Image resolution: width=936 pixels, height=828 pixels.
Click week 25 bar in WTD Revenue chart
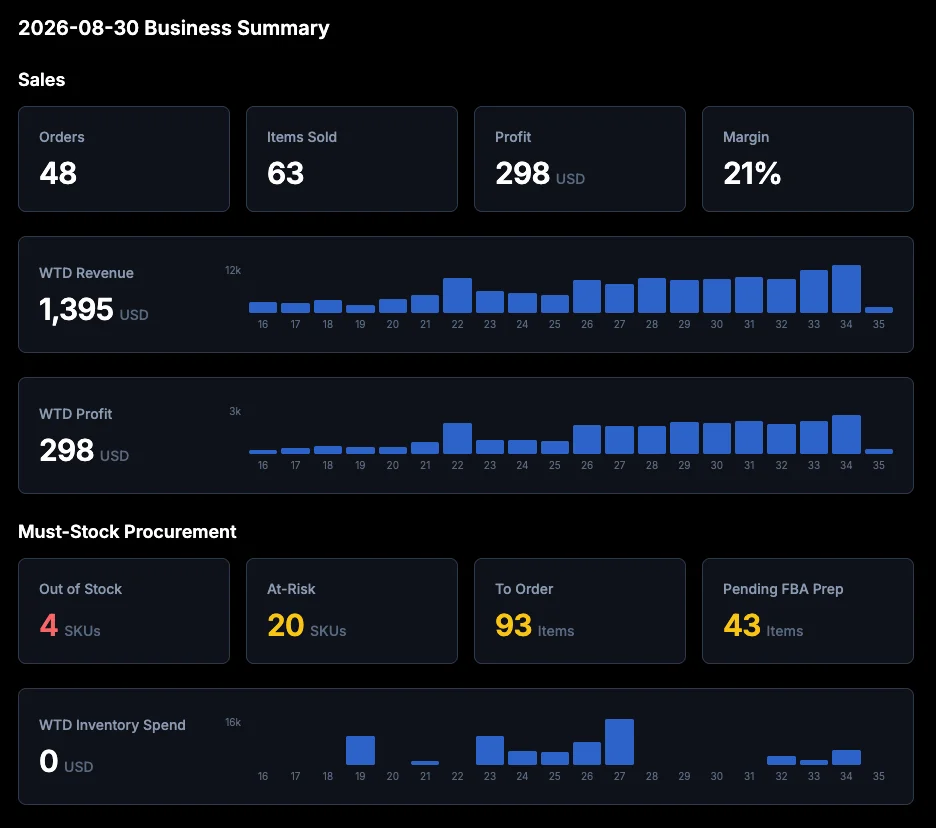click(x=555, y=304)
